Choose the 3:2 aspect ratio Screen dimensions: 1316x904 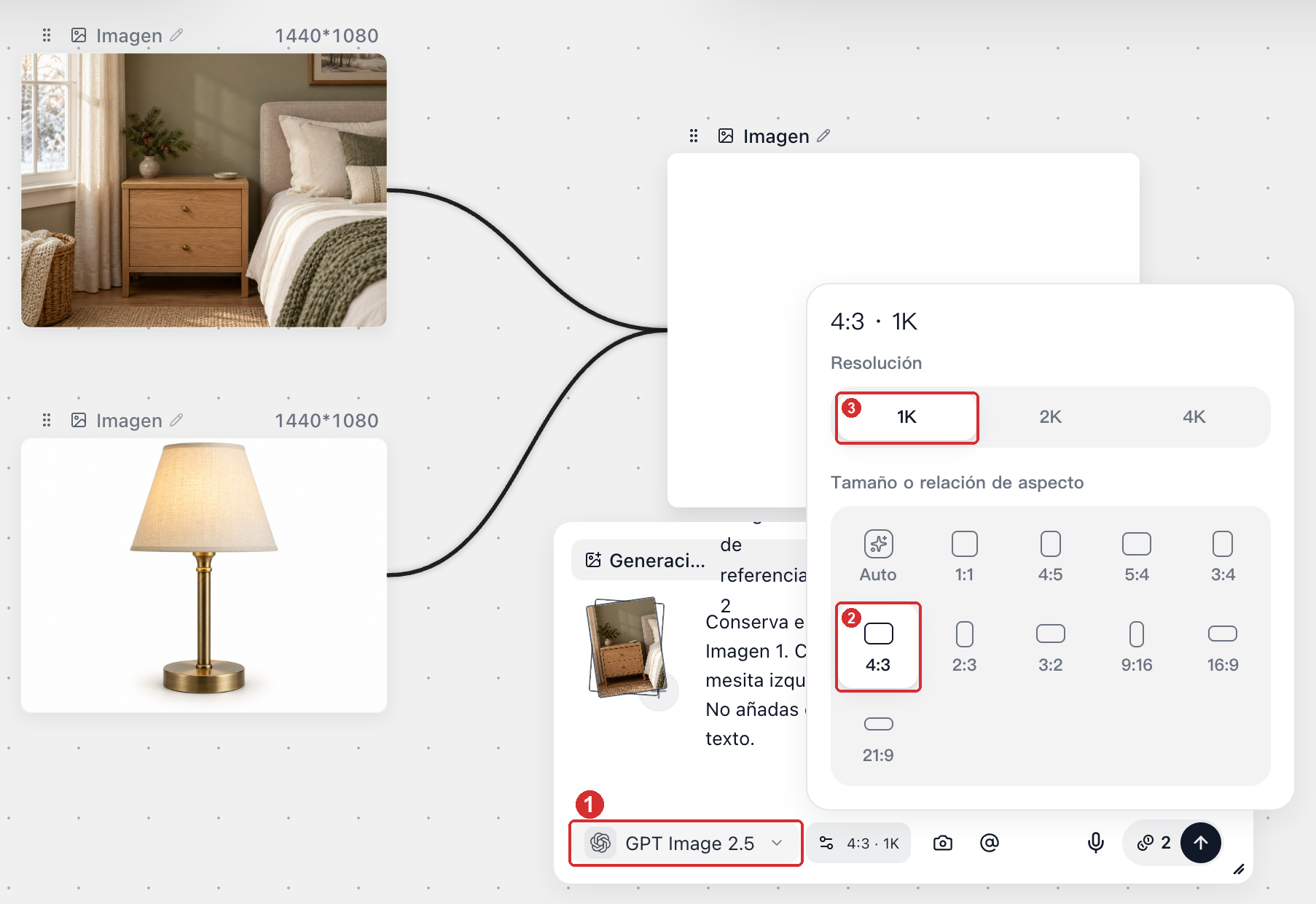[1050, 647]
